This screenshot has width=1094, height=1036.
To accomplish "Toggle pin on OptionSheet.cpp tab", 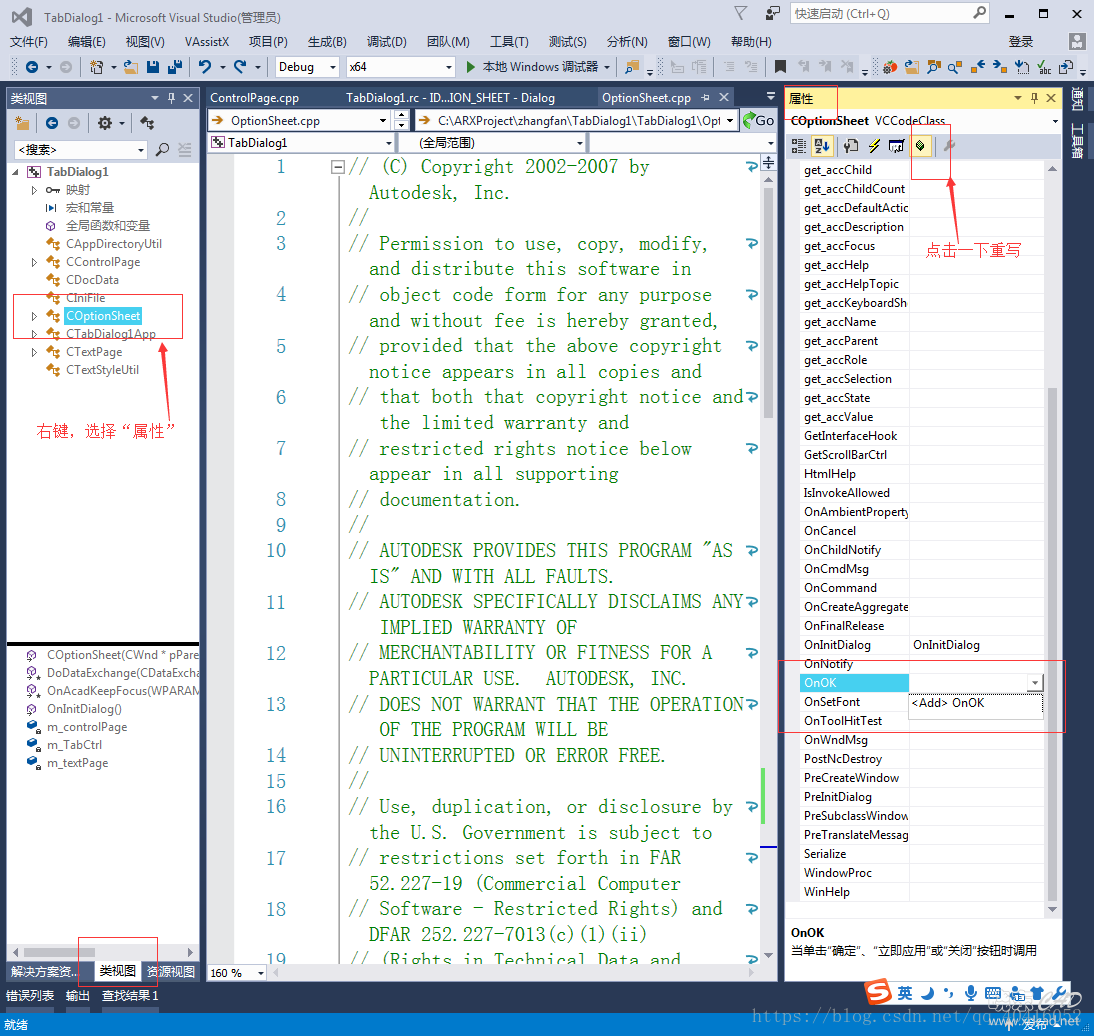I will 705,98.
